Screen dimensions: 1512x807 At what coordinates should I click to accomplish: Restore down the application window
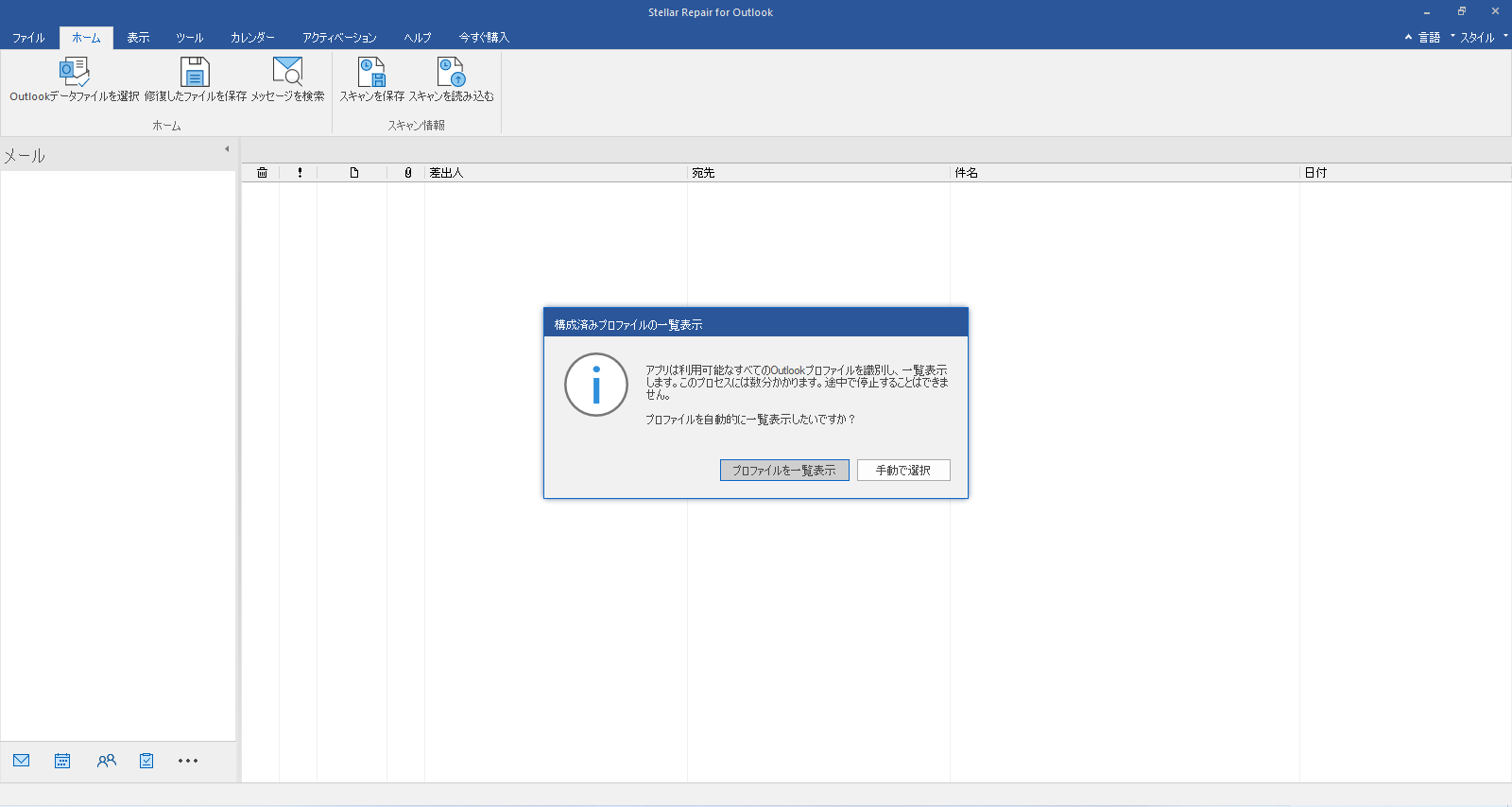[1461, 12]
